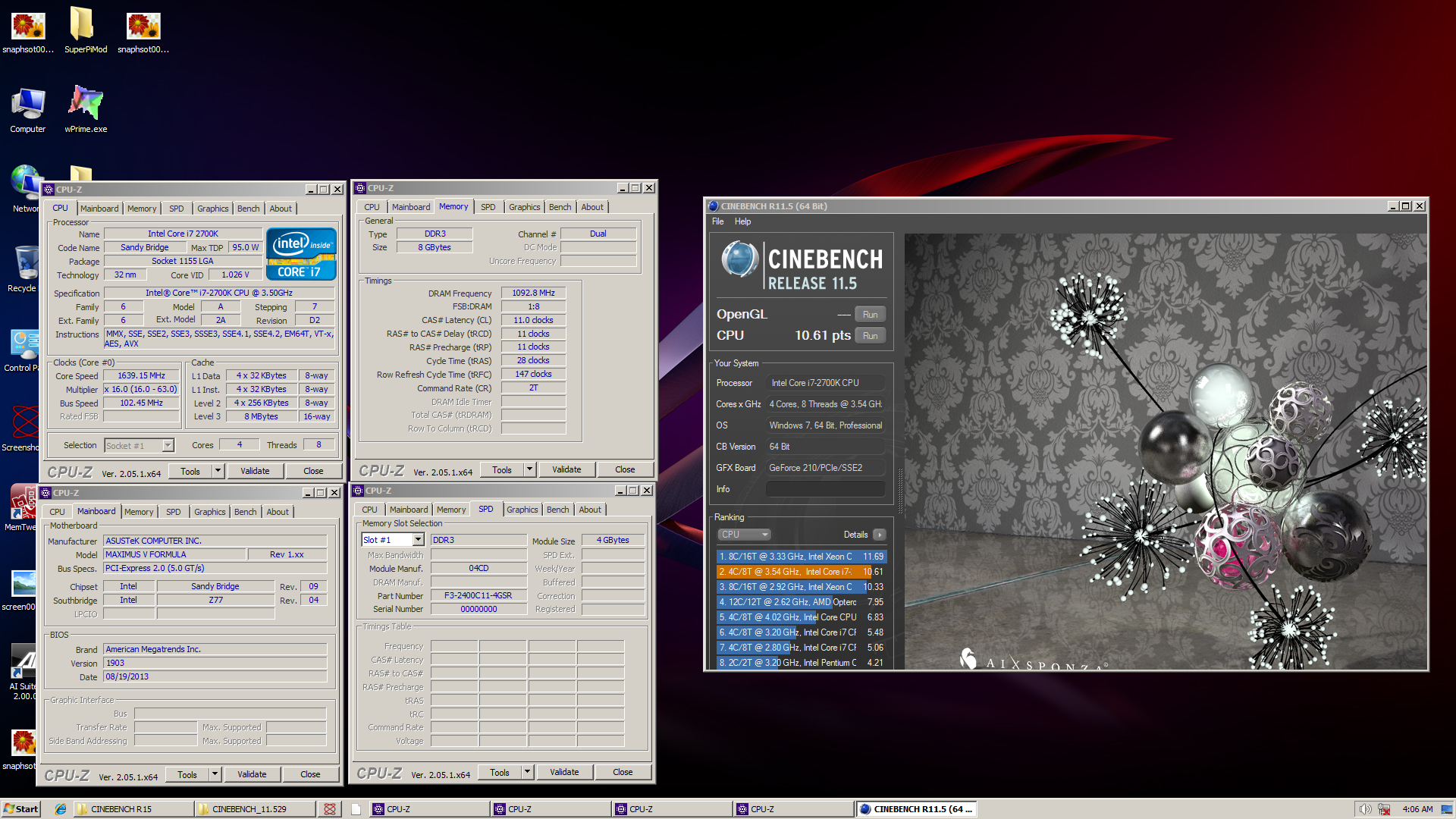Click the Core Speed value 1639.15 MHz
This screenshot has width=1456, height=819.
[141, 376]
